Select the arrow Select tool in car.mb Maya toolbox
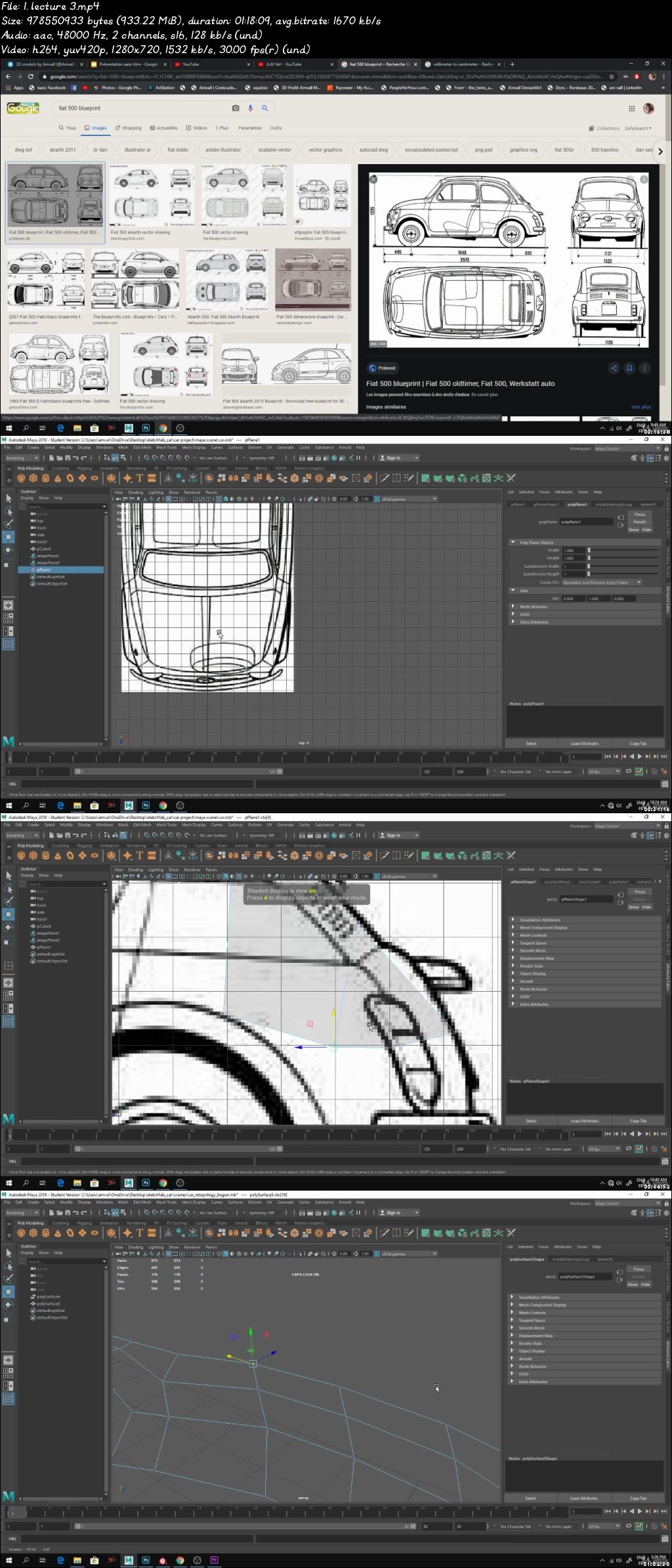 click(x=9, y=498)
